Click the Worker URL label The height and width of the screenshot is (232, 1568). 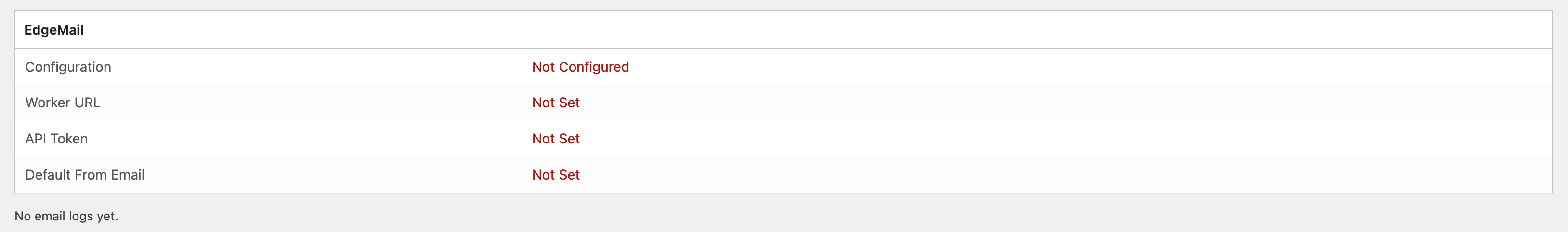click(63, 103)
